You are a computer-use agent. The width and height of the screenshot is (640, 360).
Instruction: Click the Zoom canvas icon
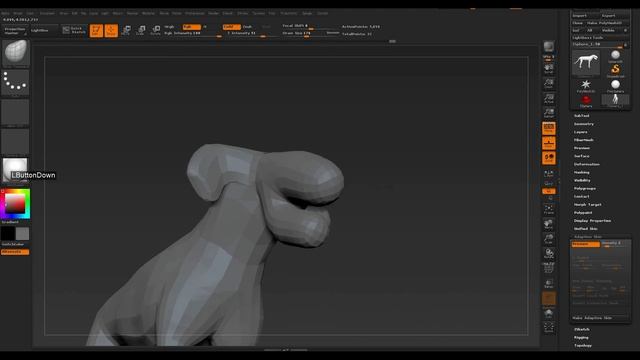[549, 83]
